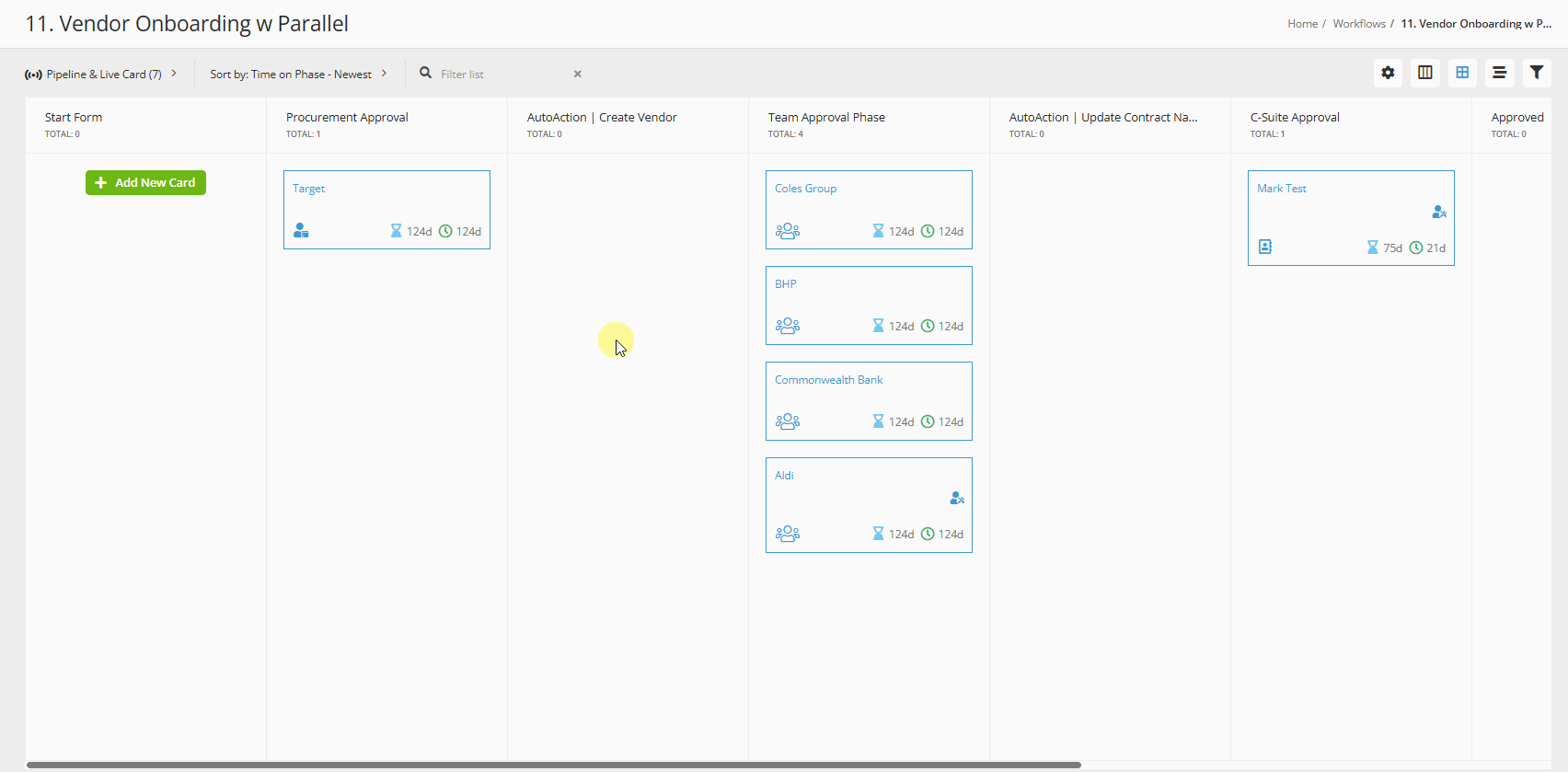Click the team group icon on BHP card
Viewport: 1568px width, 772px height.
pyautogui.click(x=788, y=326)
